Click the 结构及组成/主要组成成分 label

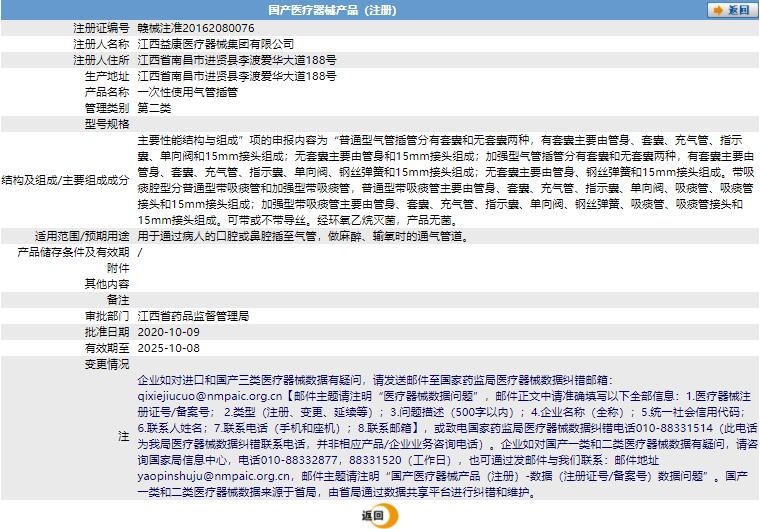(65, 180)
